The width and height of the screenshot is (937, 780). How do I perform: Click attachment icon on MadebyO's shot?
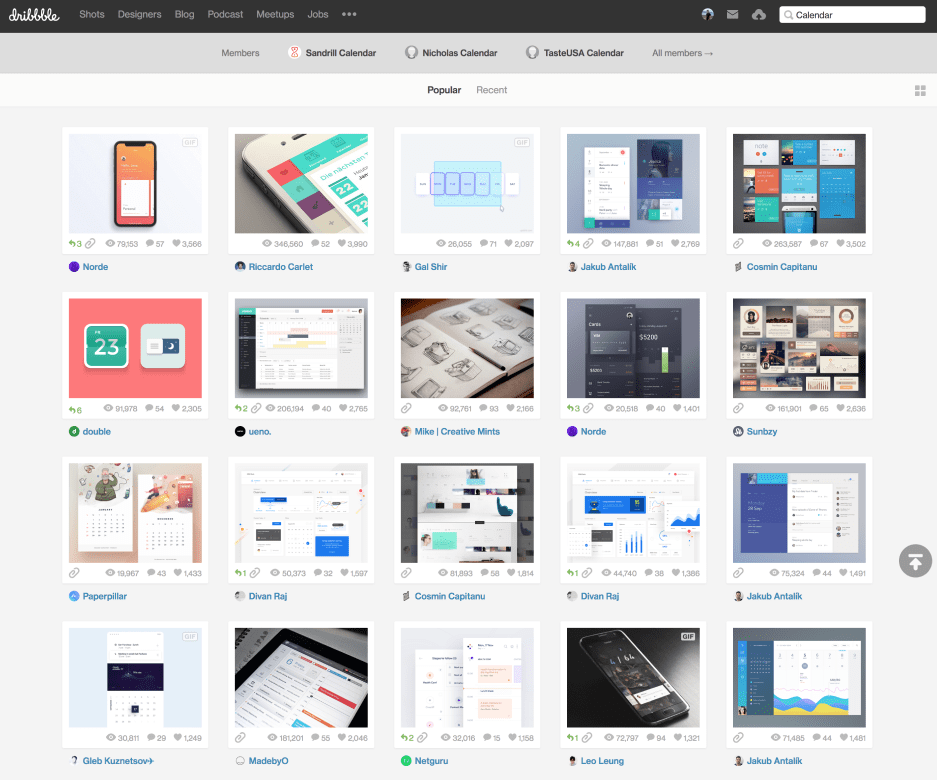point(240,738)
